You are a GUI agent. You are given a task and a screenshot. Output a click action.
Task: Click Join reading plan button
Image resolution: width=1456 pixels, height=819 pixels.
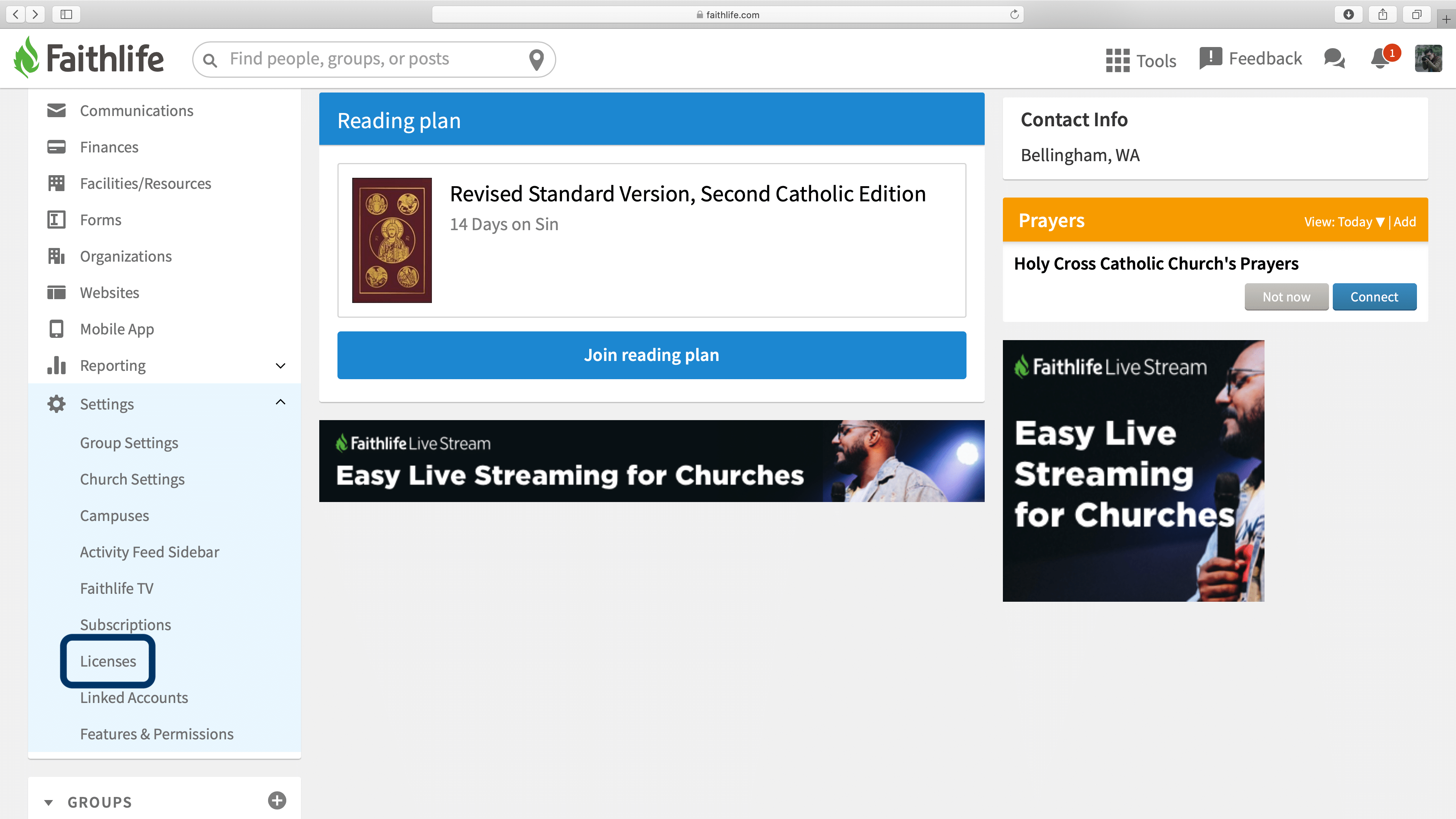pyautogui.click(x=651, y=355)
